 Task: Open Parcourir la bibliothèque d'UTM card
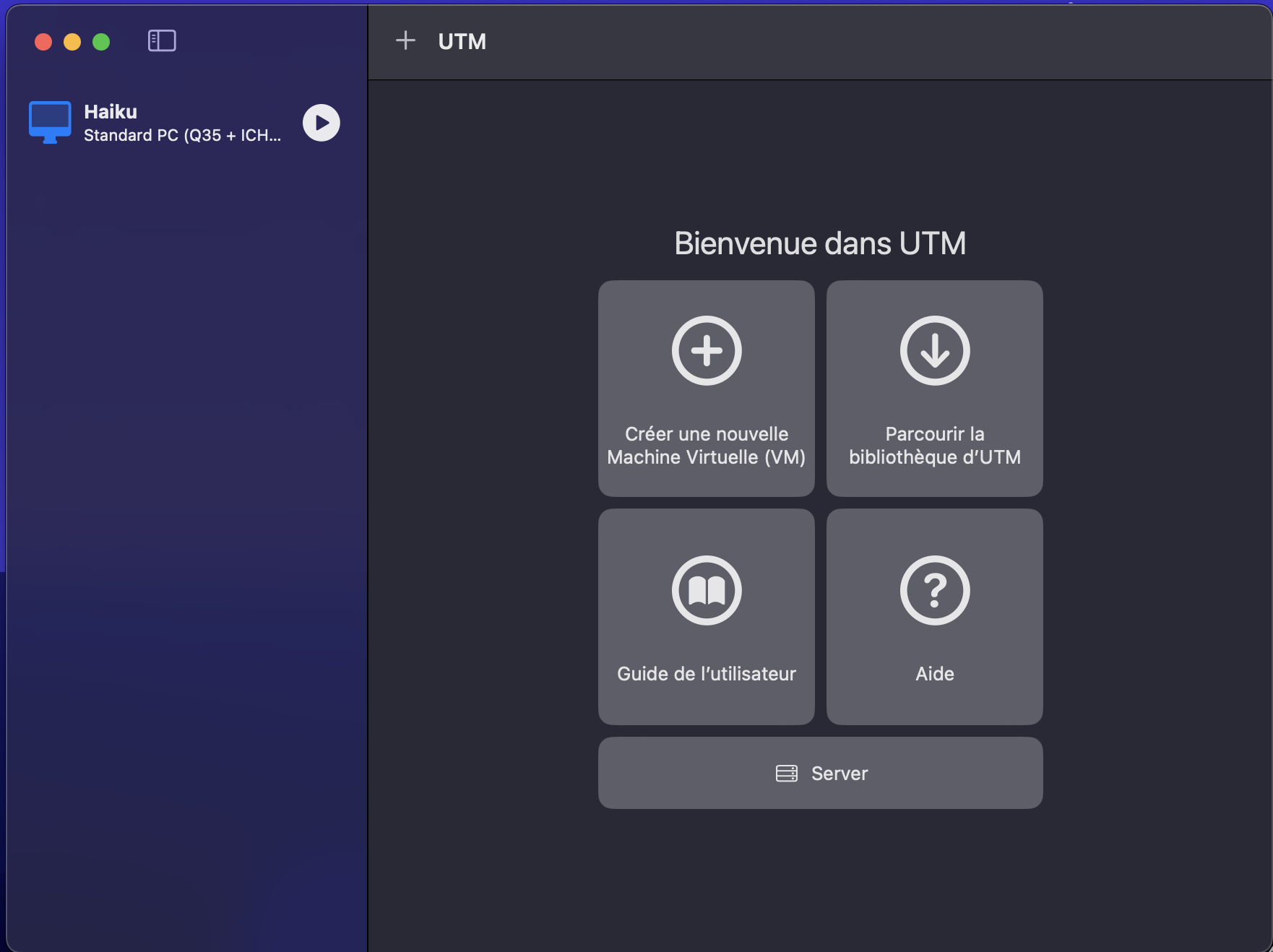point(935,389)
